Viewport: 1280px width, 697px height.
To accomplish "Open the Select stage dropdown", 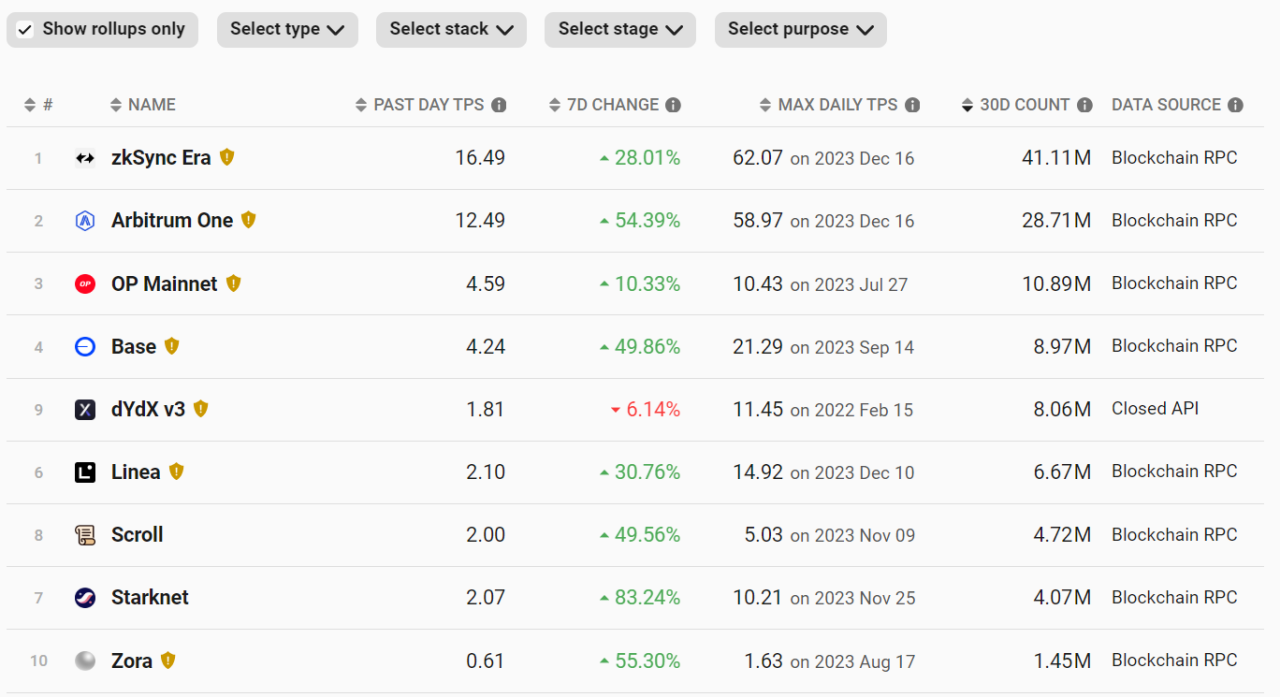I will click(x=620, y=30).
